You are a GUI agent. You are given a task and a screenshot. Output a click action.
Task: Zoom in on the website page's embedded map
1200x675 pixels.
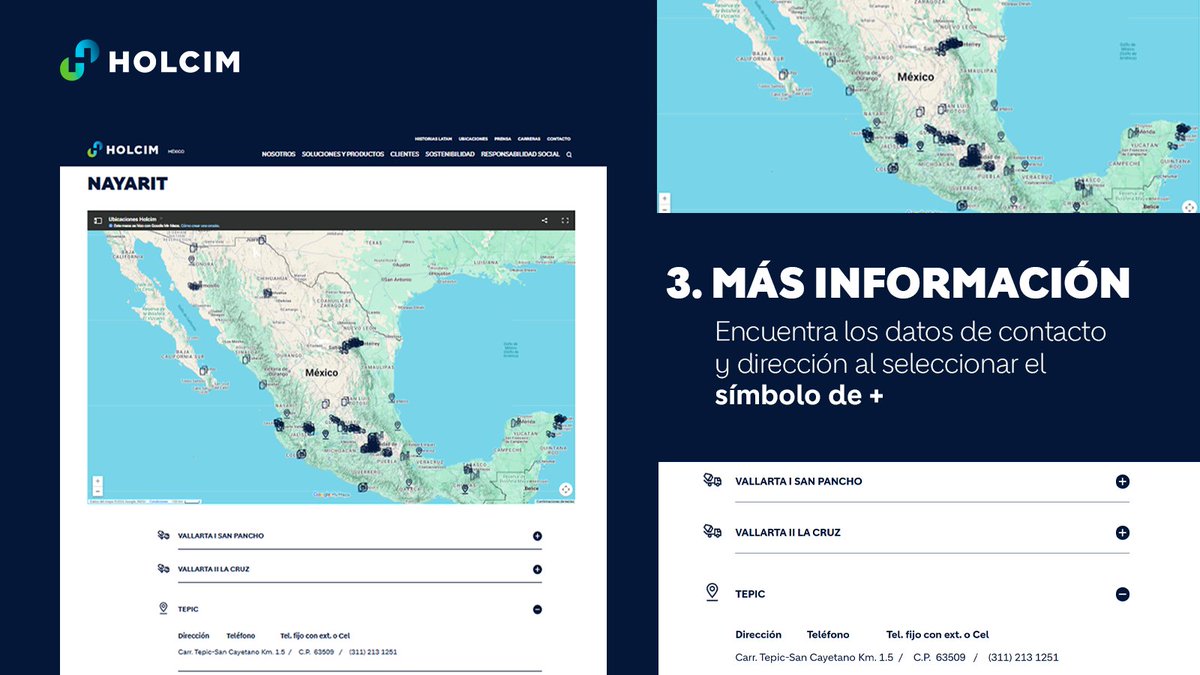coord(97,481)
